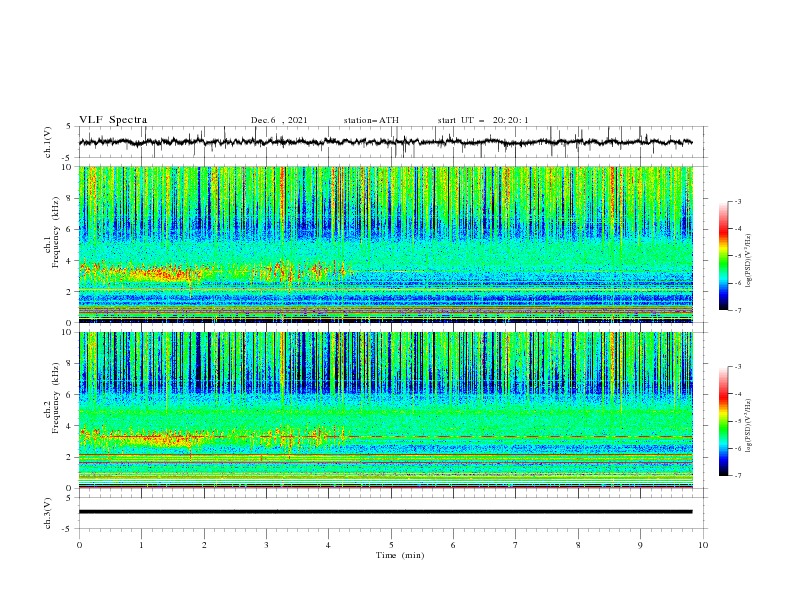Click the ch.1 log(PSD) colorbar label

pyautogui.click(x=750, y=261)
